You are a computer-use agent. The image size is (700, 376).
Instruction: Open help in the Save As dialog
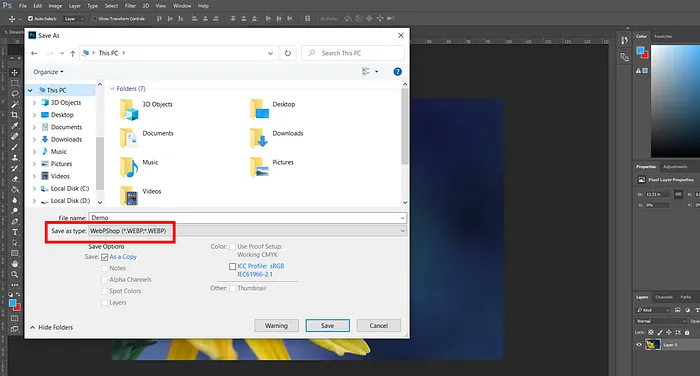point(397,72)
